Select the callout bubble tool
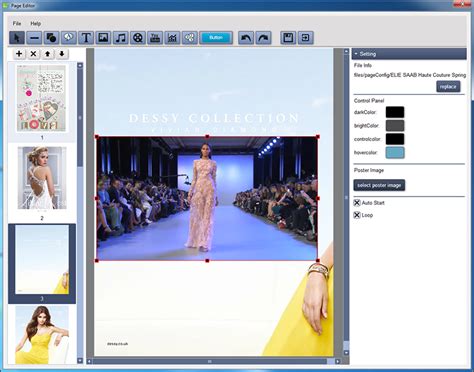Screen dimensions: 474x372 pos(69,38)
